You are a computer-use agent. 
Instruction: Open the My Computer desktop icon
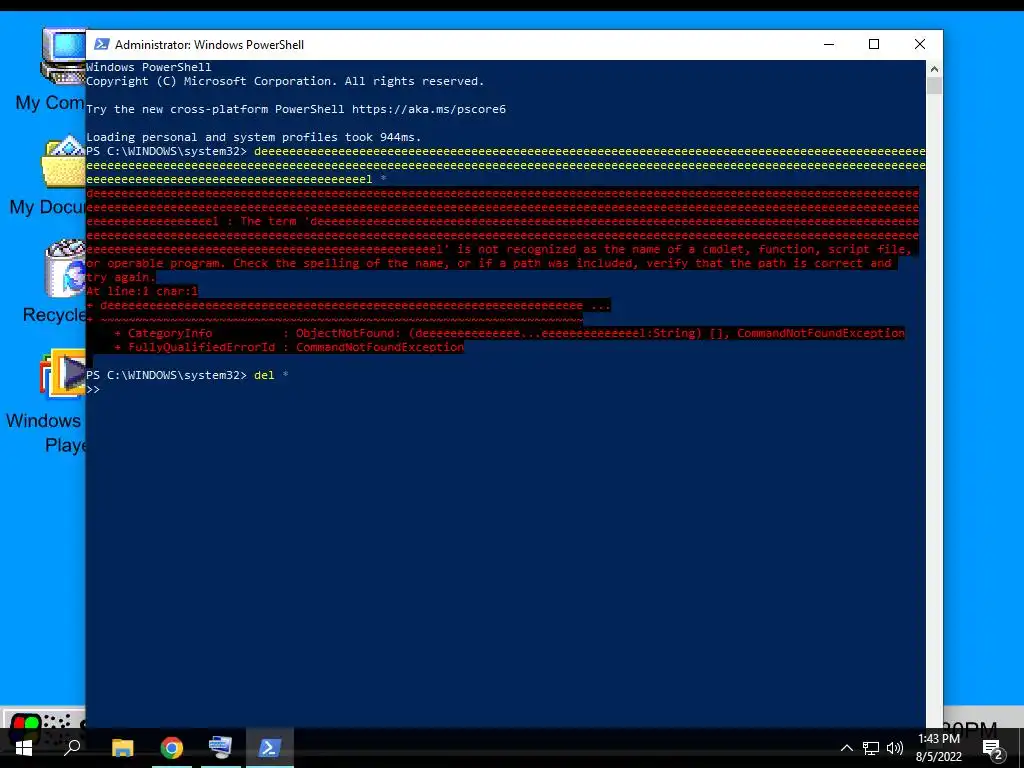point(63,57)
